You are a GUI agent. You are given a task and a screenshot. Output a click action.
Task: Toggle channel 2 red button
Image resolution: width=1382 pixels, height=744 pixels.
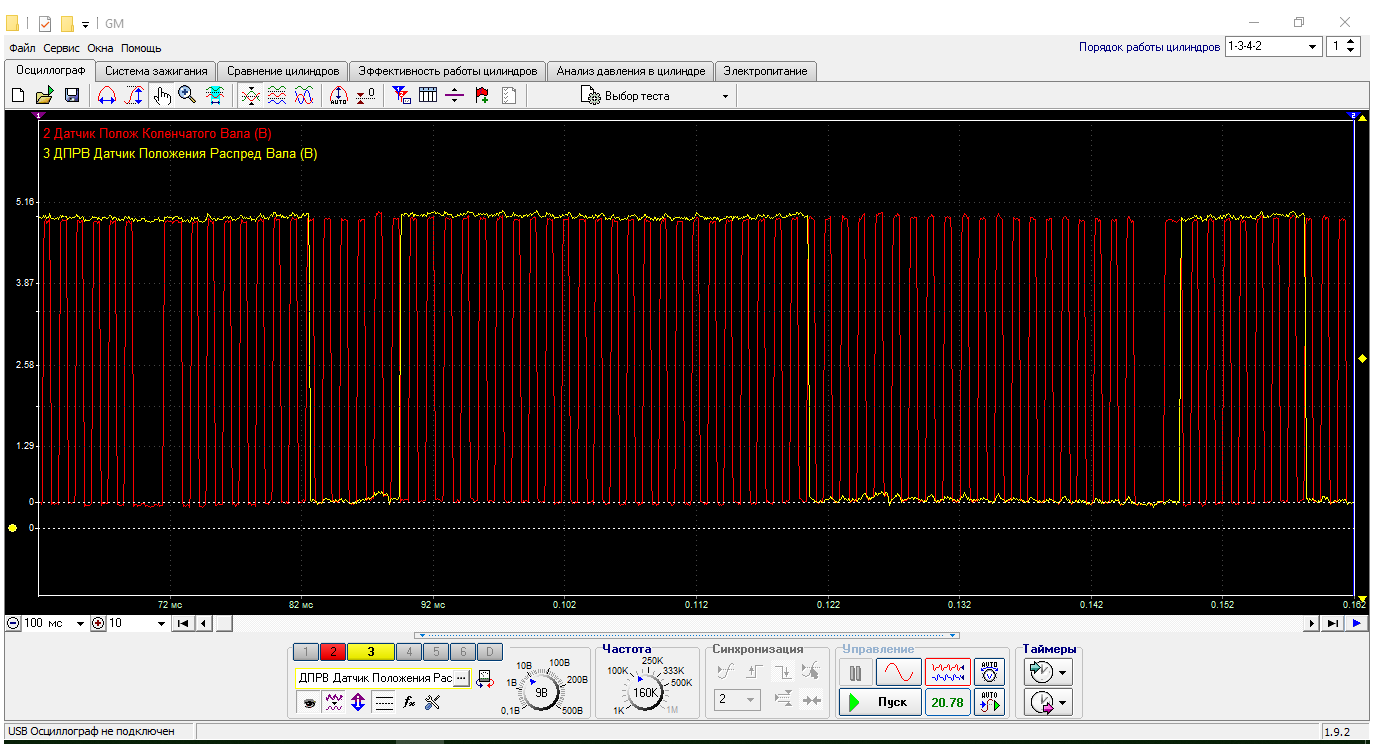[x=334, y=652]
